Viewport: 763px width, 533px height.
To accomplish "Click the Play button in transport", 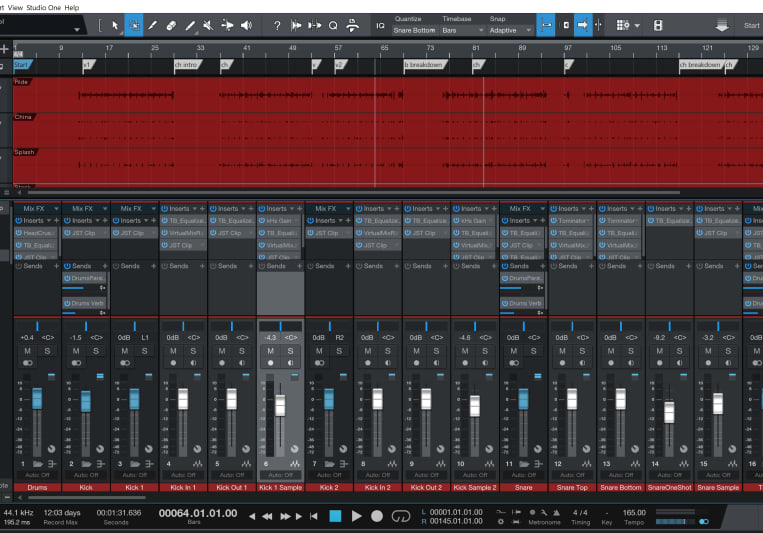I will pos(356,516).
